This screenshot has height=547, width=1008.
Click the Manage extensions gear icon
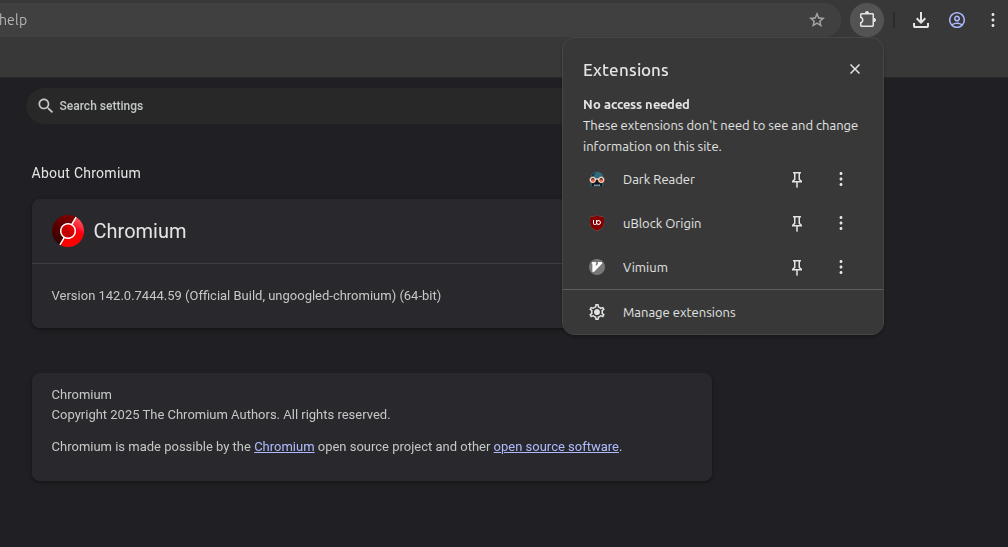(597, 312)
